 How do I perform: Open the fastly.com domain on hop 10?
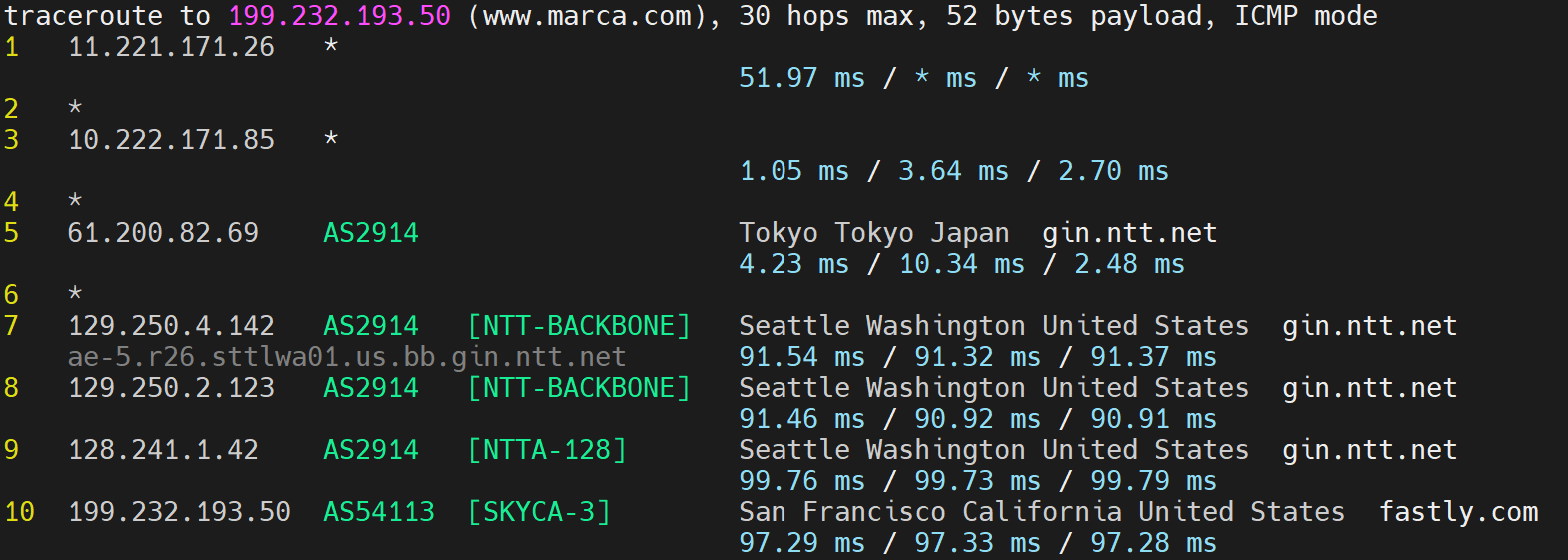[1458, 512]
